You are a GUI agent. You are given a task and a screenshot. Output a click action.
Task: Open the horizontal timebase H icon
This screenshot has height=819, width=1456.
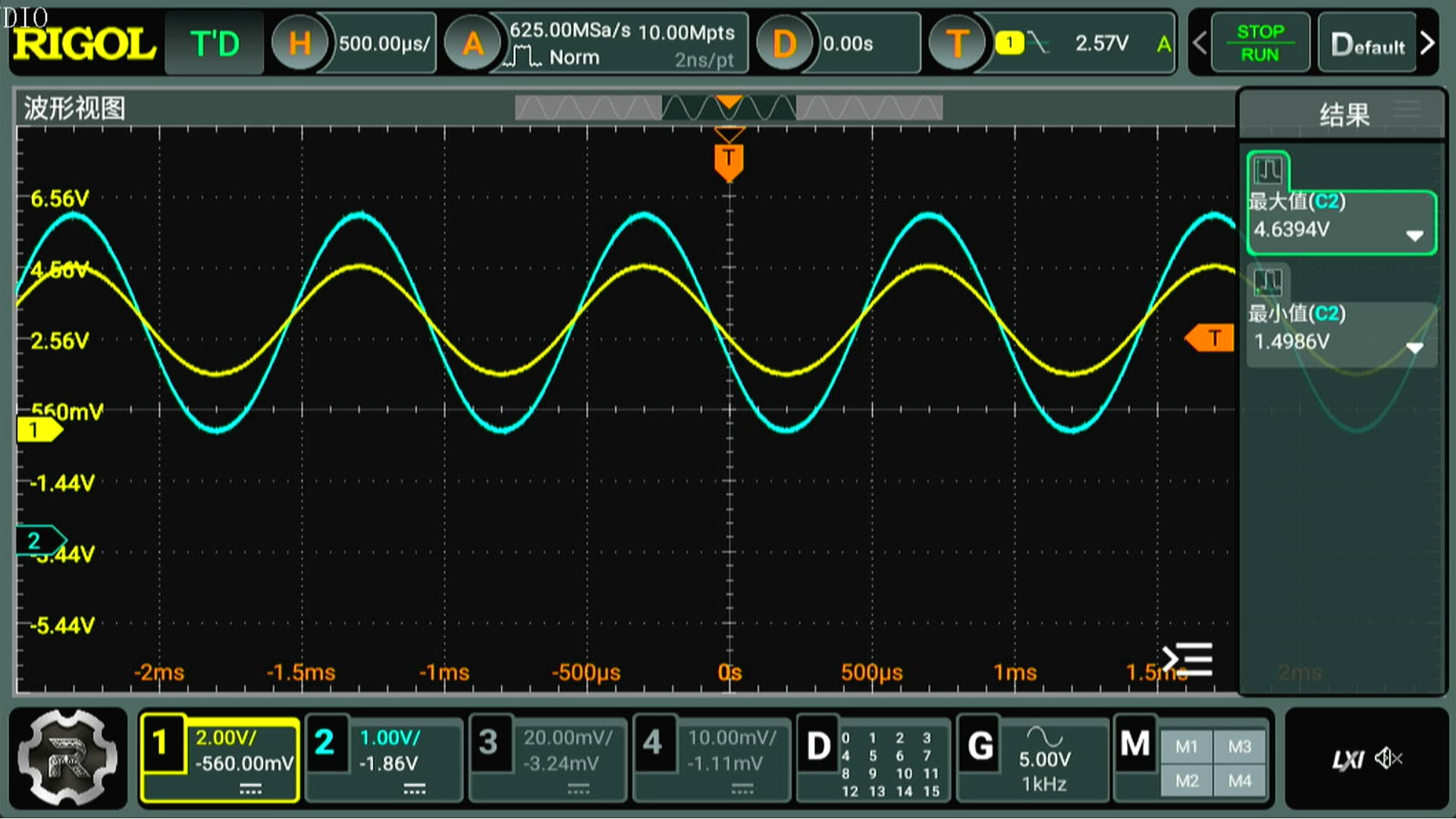pos(299,43)
